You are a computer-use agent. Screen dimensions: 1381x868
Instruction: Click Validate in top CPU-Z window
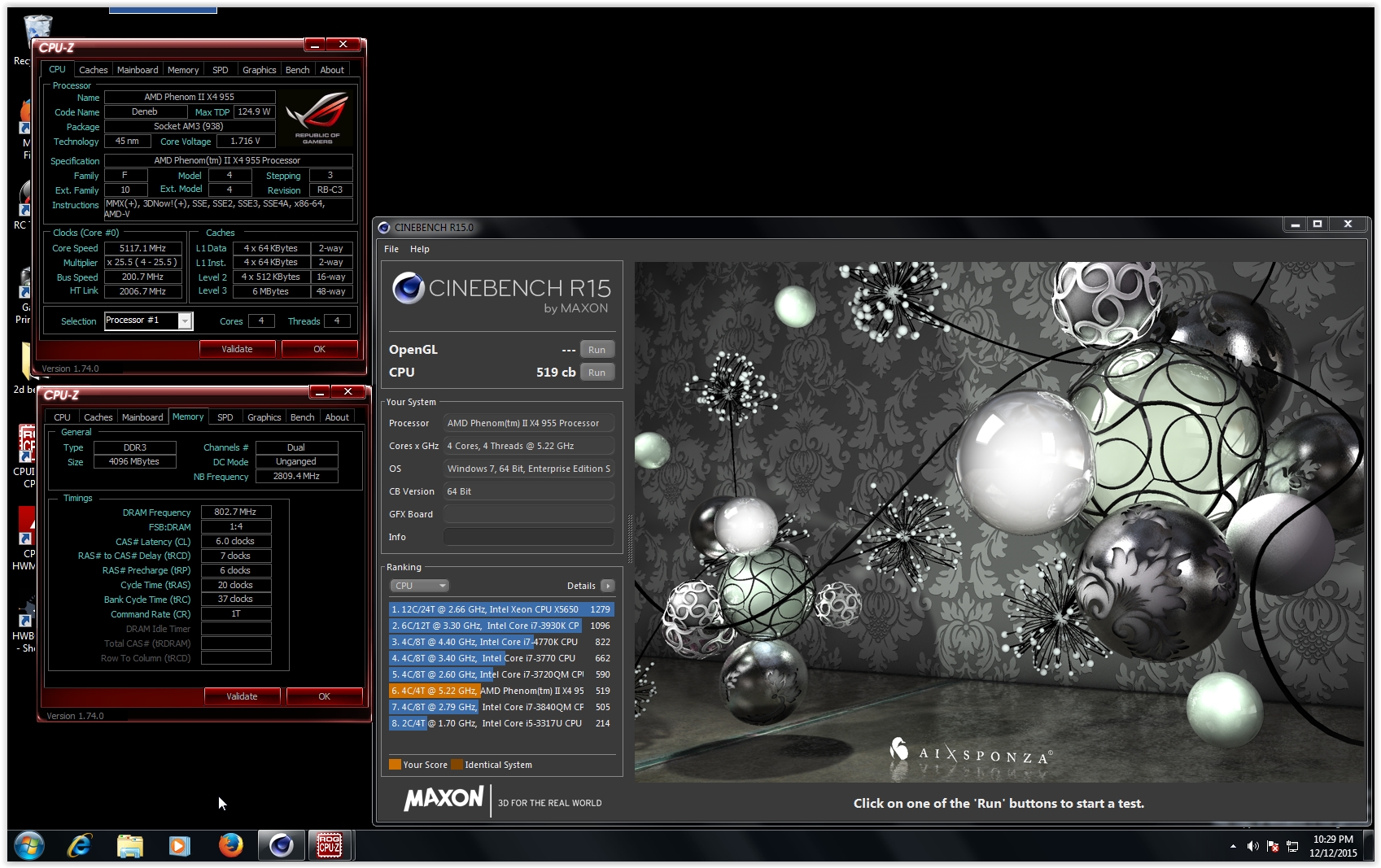(x=238, y=349)
